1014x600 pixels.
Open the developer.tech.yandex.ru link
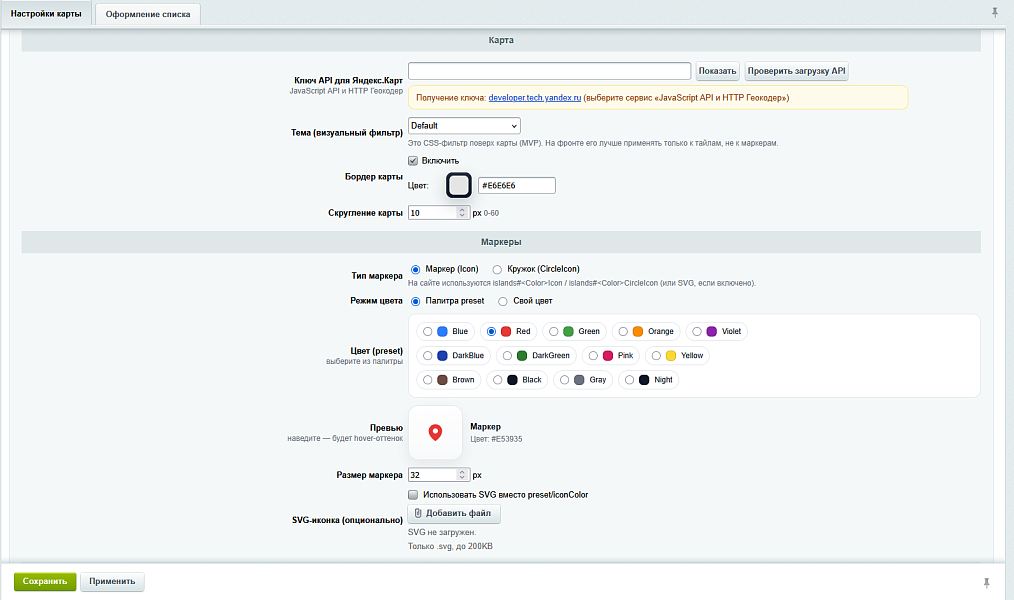click(x=535, y=98)
